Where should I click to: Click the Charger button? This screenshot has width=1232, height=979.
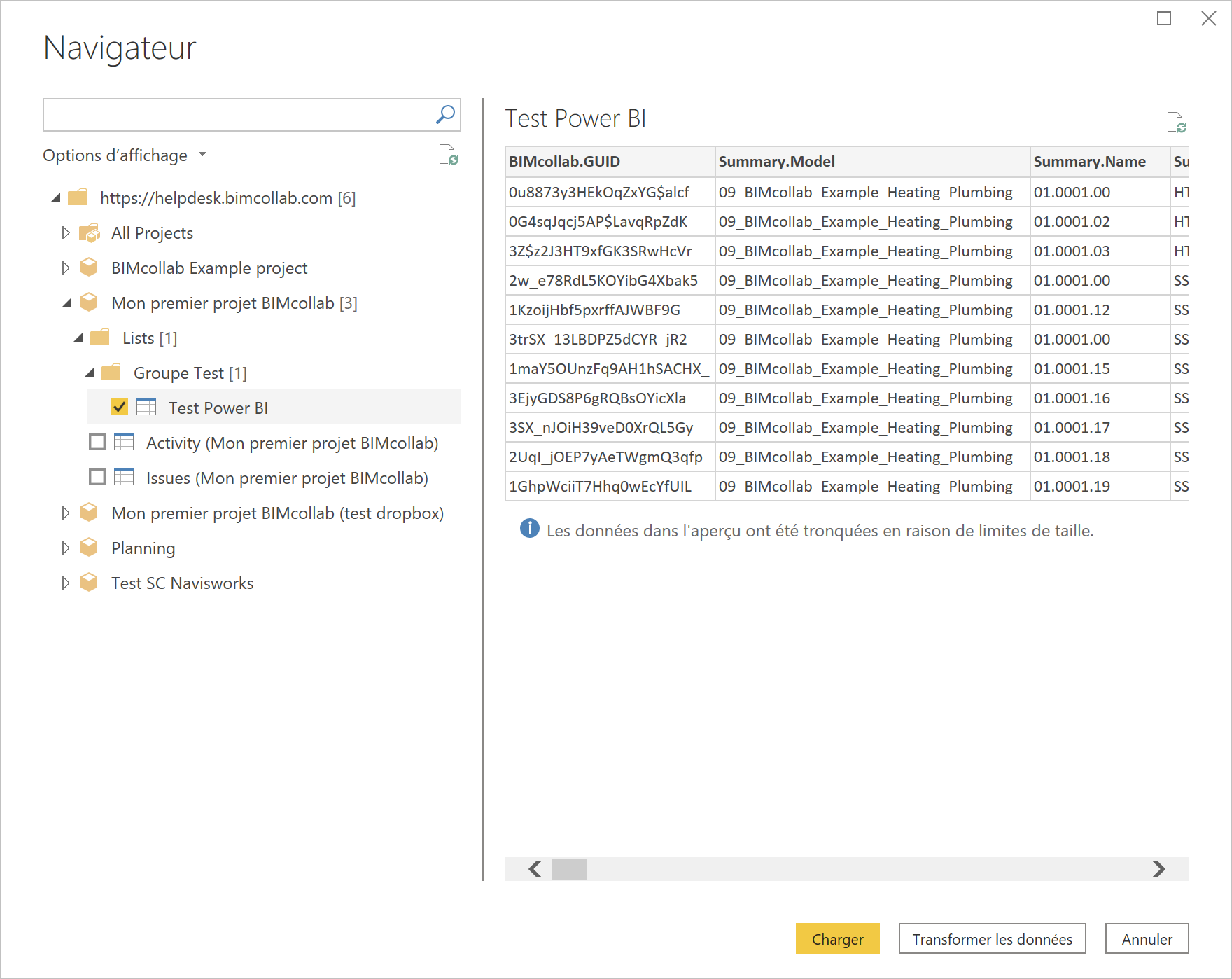coord(837,939)
